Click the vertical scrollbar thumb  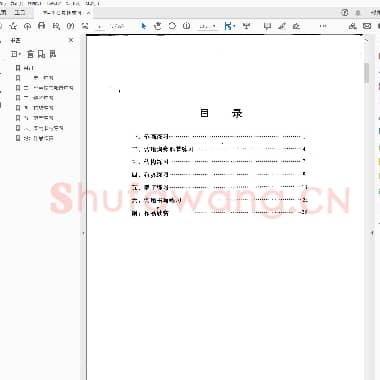(x=367, y=72)
